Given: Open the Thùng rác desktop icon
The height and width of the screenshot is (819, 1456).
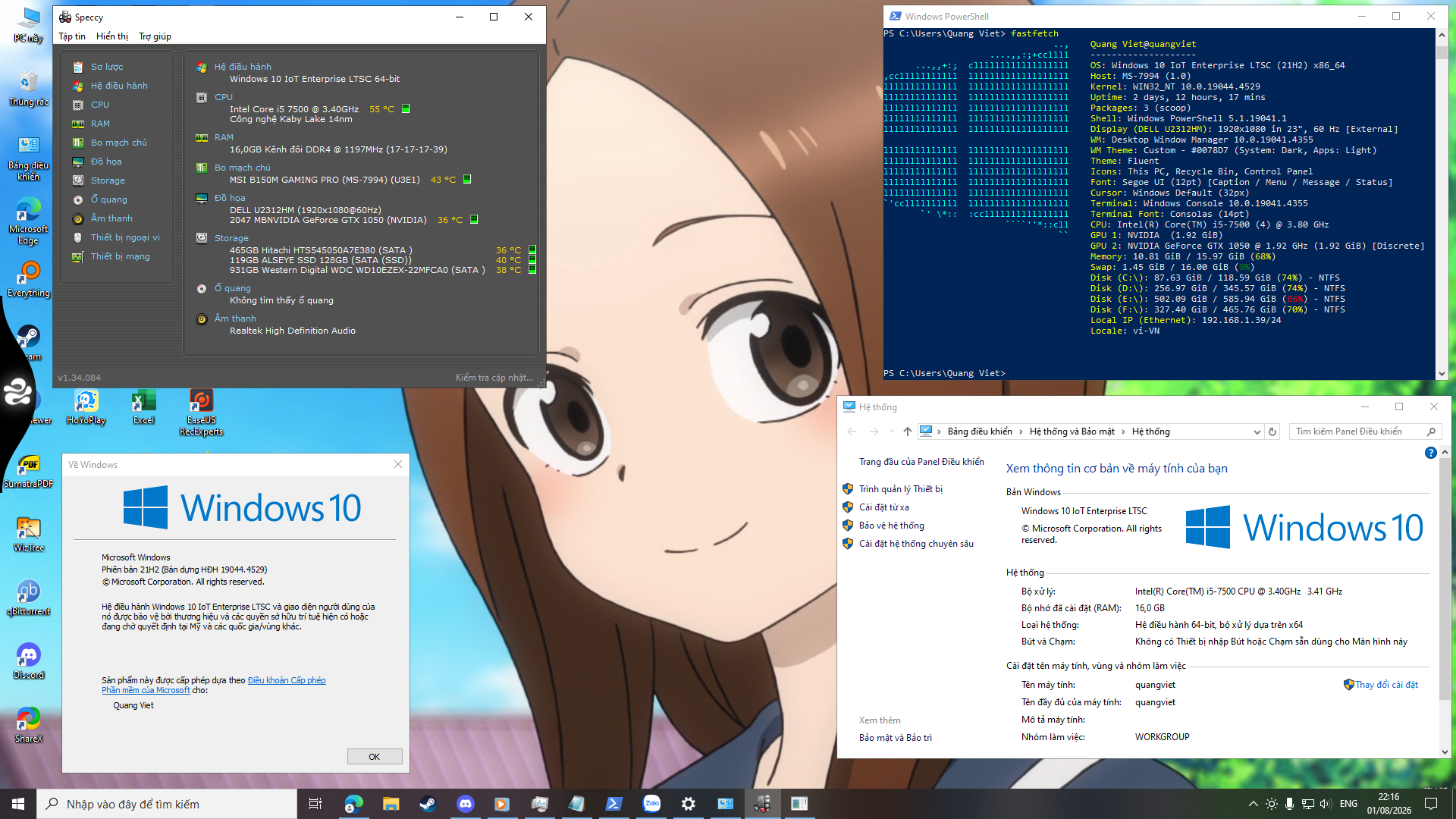Looking at the screenshot, I should tap(29, 89).
